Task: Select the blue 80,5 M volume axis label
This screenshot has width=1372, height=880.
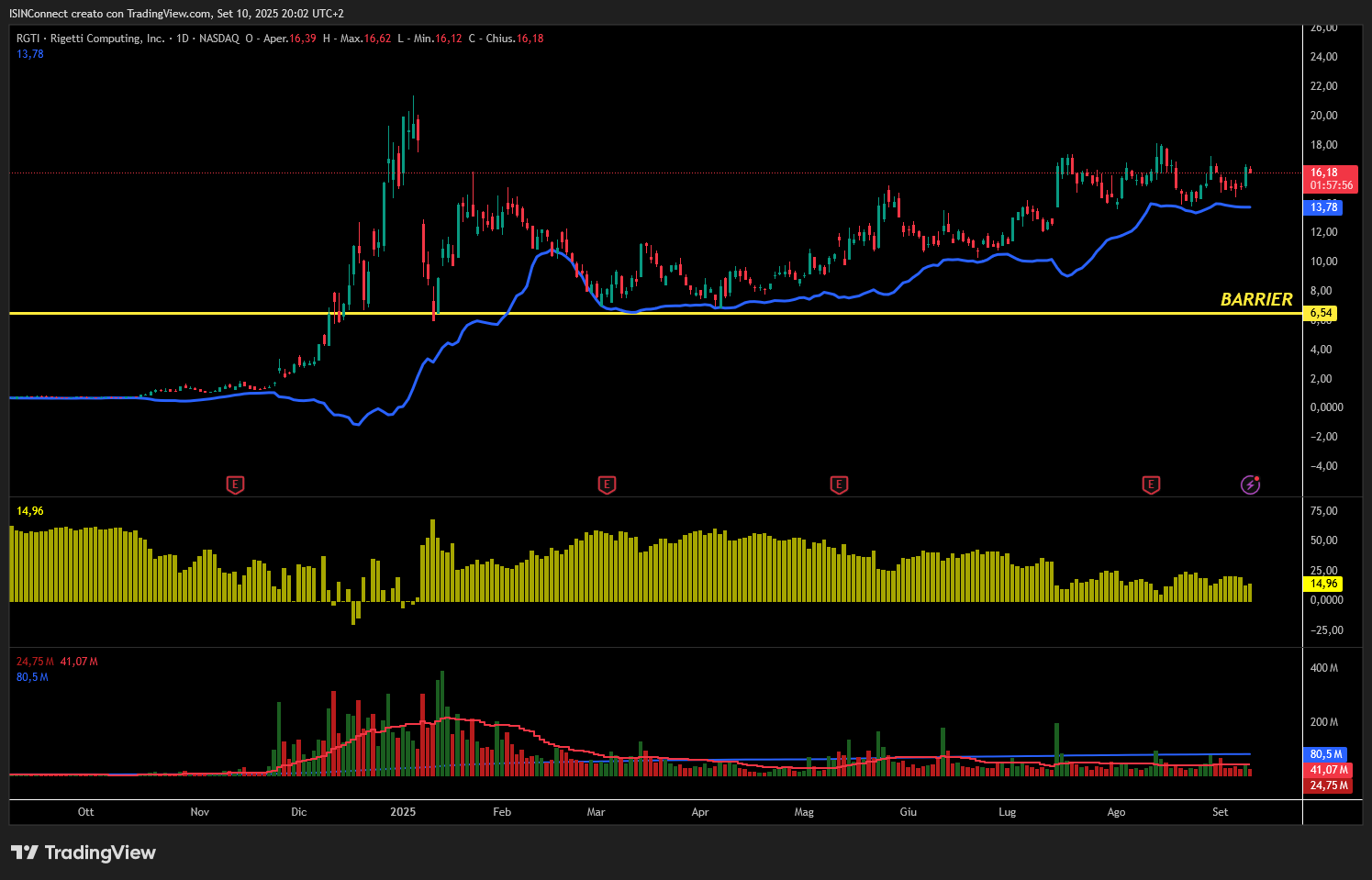Action: tap(1327, 754)
